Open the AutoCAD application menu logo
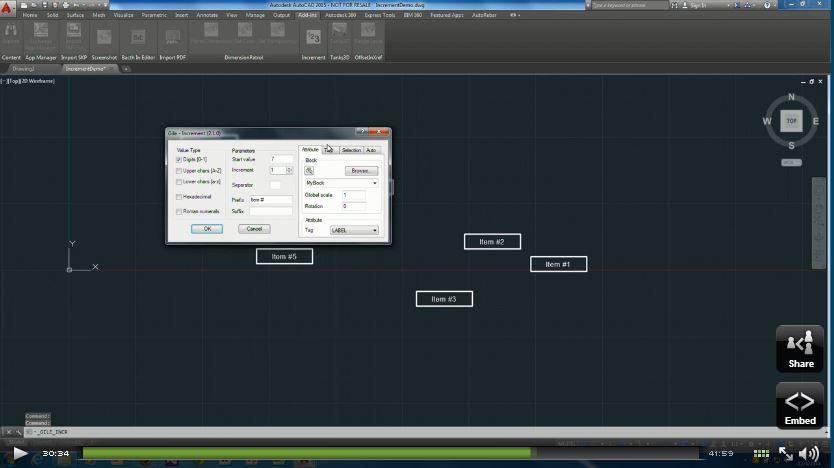 [7, 8]
